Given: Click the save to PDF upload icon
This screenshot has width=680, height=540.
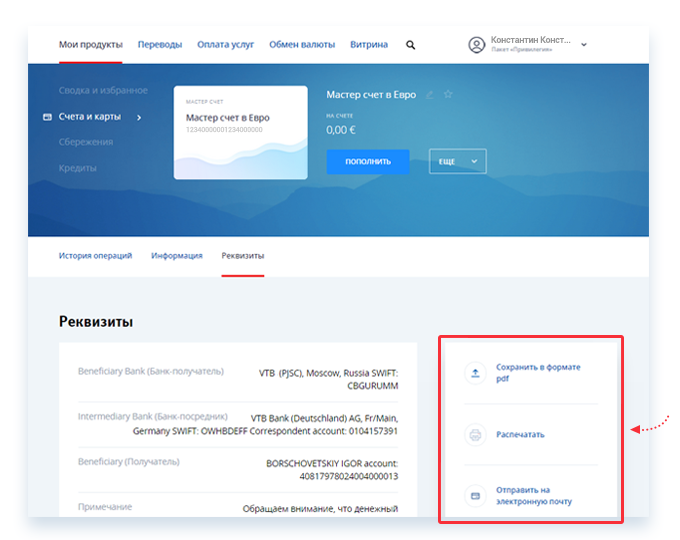Looking at the screenshot, I should click(476, 373).
